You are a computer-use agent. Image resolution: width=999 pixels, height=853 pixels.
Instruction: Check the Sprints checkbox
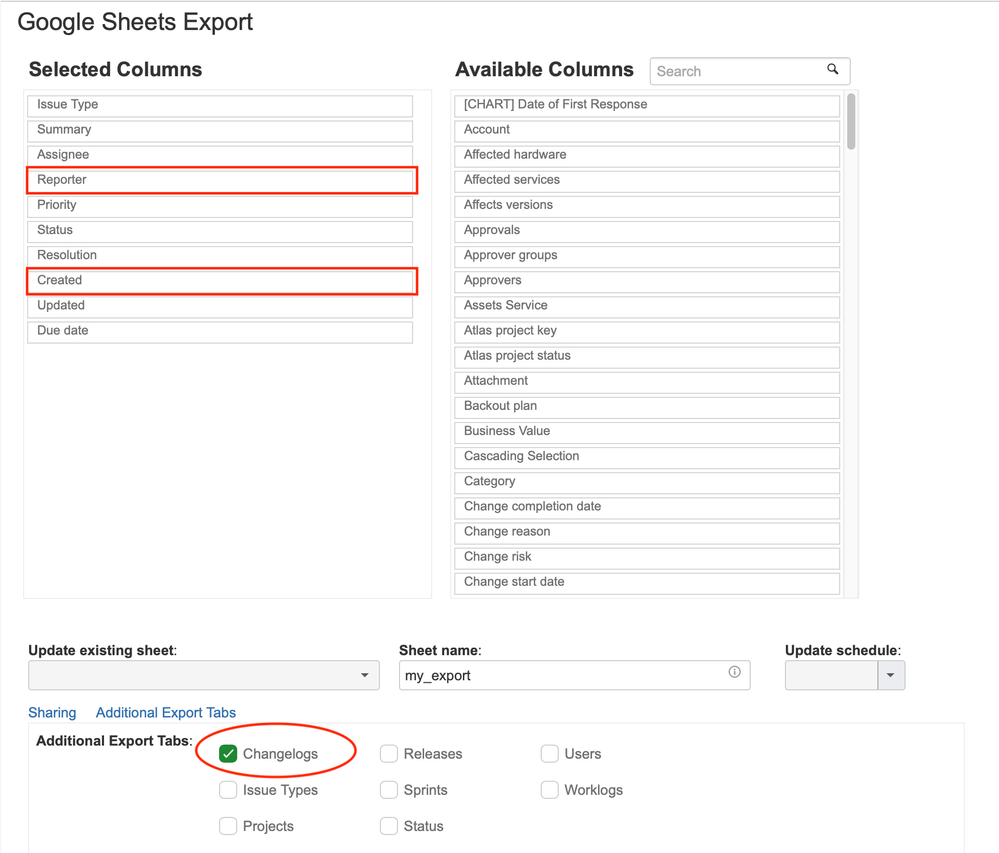pyautogui.click(x=389, y=790)
